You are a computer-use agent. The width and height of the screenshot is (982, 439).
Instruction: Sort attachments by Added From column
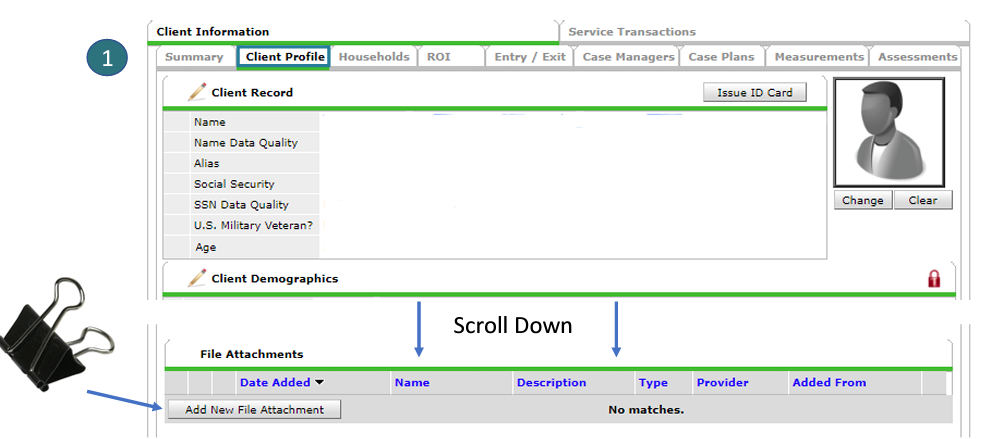click(829, 382)
